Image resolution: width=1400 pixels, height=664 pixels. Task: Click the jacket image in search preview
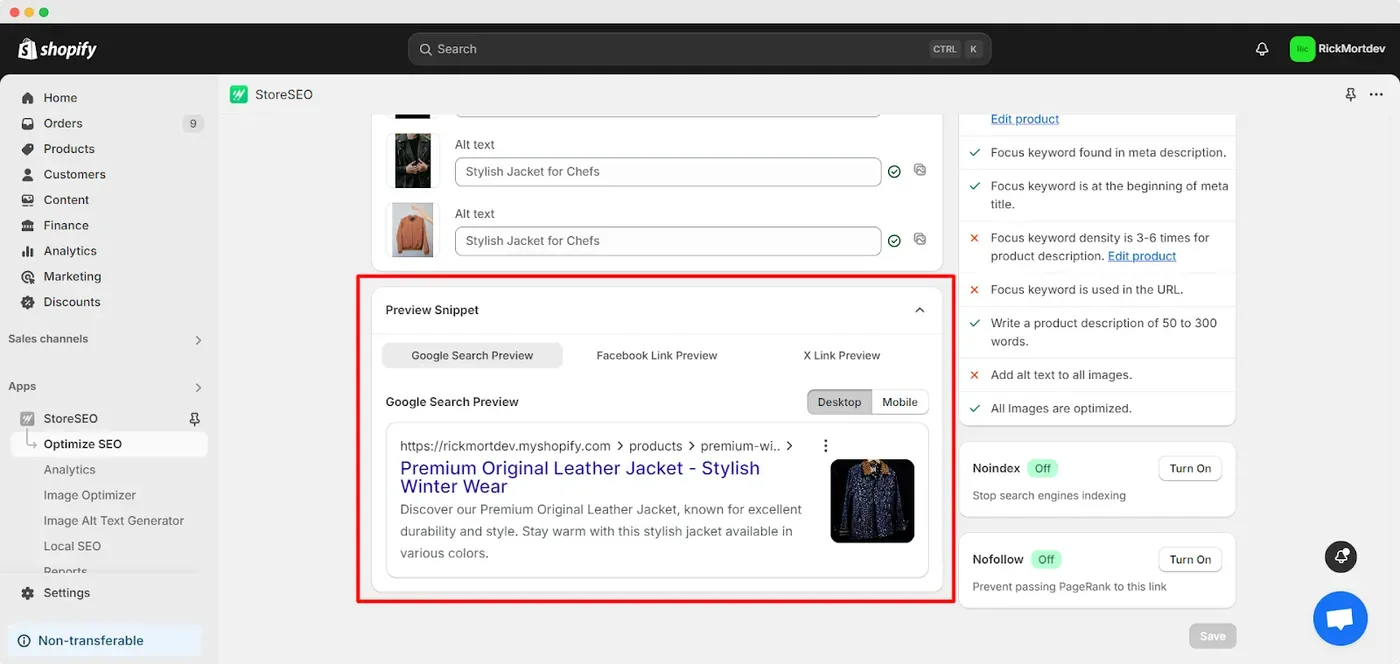(872, 501)
